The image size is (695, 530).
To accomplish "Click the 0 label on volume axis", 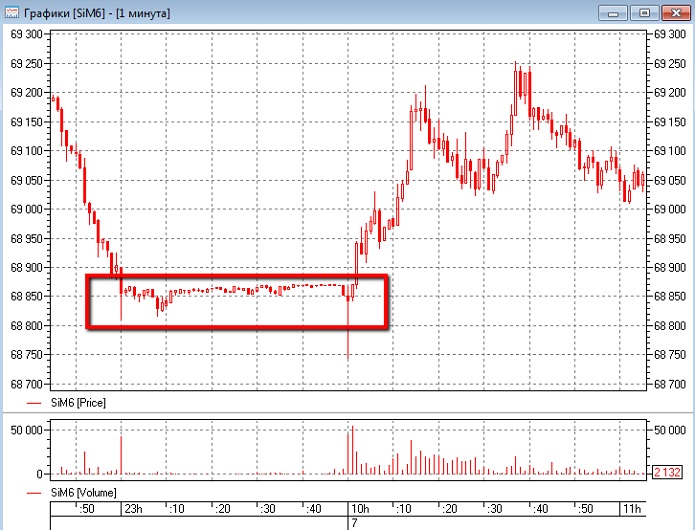I will [x=39, y=475].
